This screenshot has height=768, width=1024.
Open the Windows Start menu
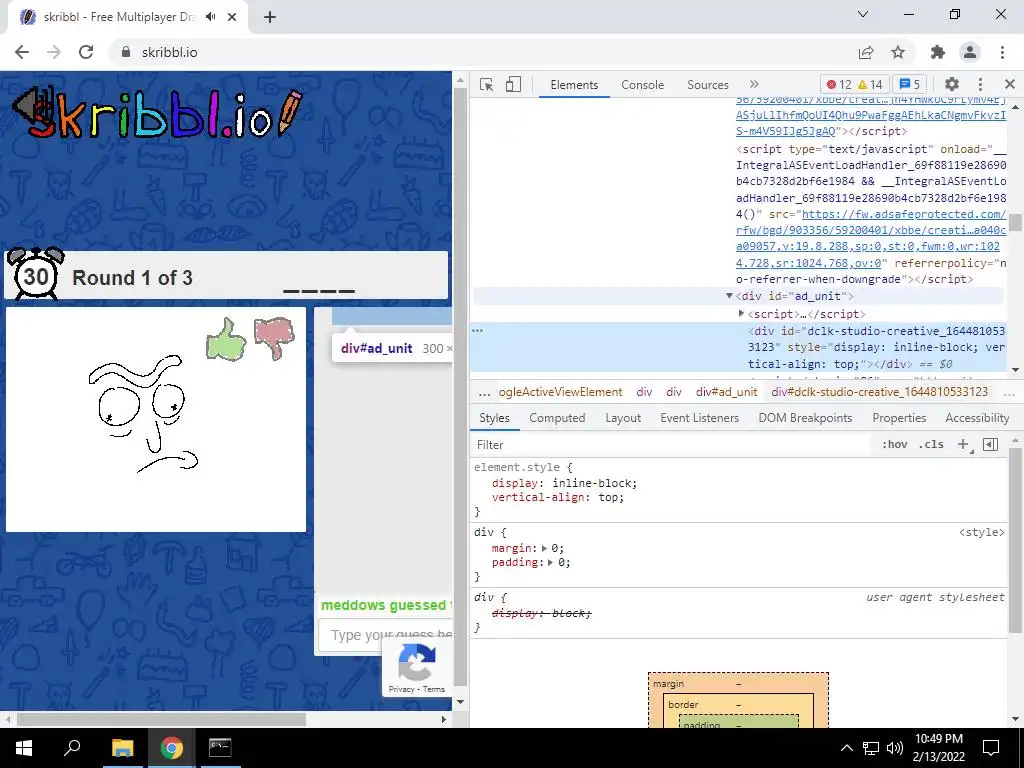tap(24, 748)
